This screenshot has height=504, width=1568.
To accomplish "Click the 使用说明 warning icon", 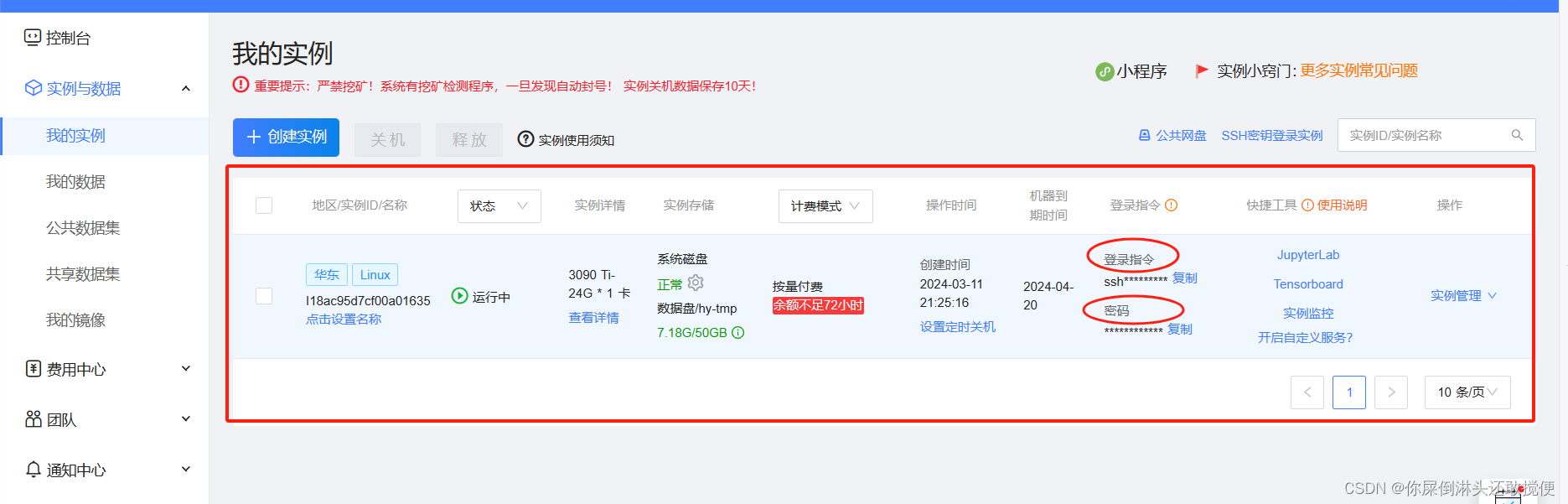I will 1307,205.
